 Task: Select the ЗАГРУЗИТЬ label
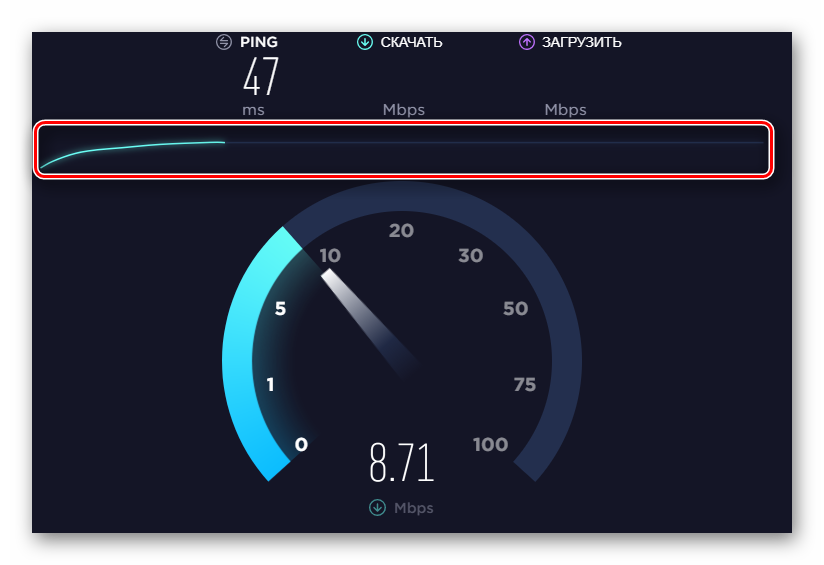[x=582, y=42]
